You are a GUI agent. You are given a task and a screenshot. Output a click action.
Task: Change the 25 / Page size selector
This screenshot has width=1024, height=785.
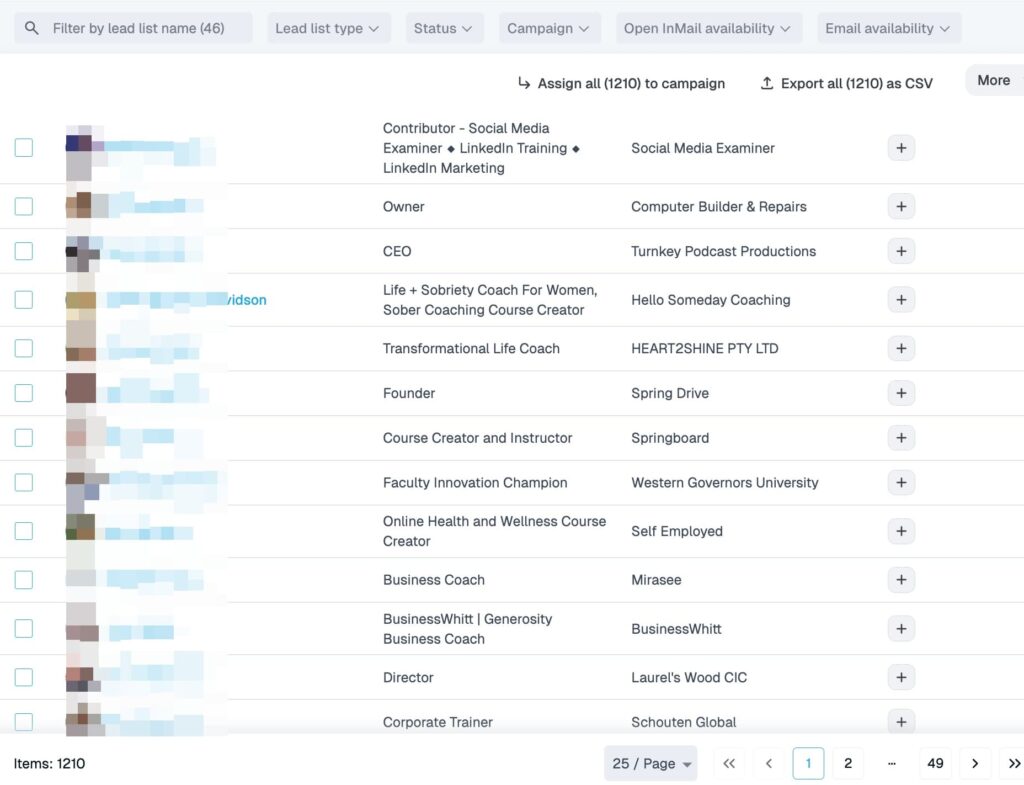pyautogui.click(x=650, y=763)
